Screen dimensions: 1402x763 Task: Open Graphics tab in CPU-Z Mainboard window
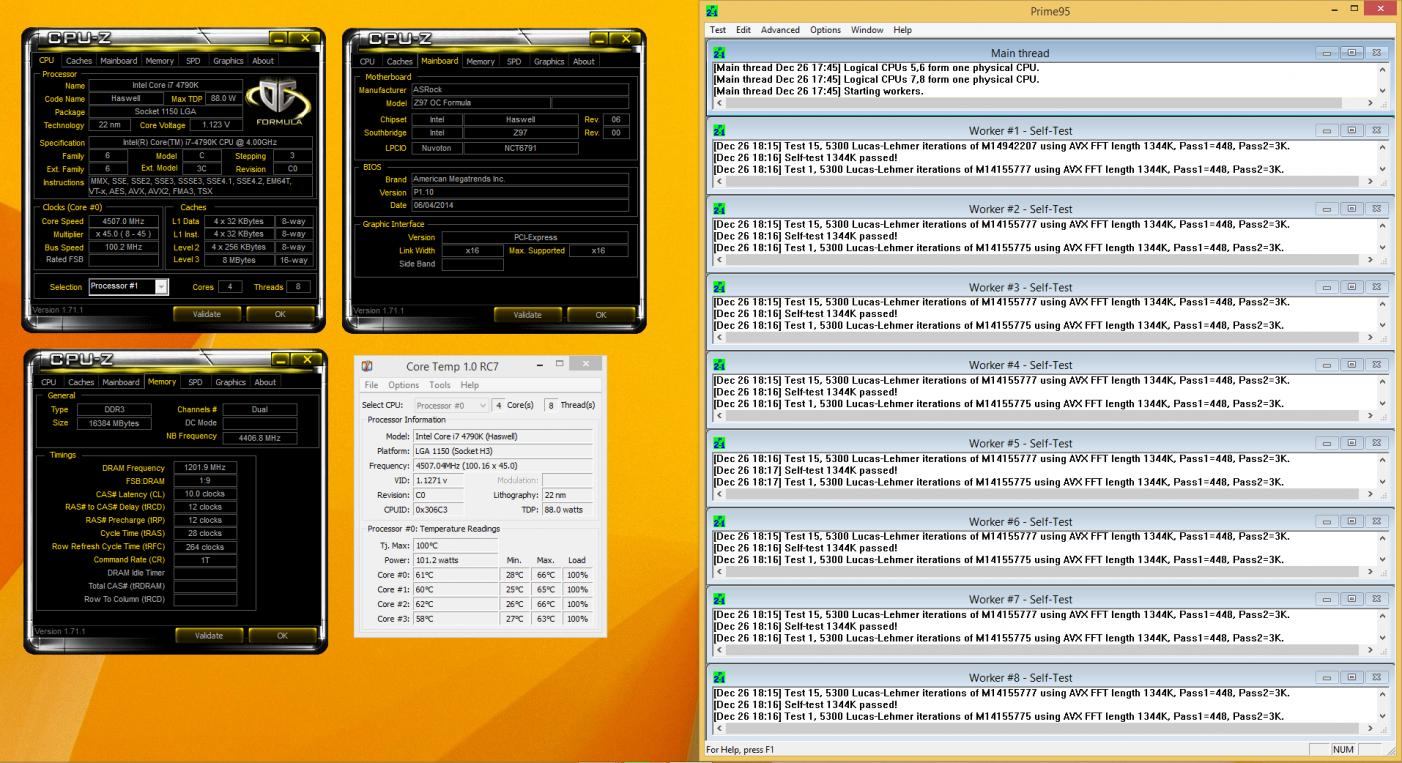(x=549, y=61)
